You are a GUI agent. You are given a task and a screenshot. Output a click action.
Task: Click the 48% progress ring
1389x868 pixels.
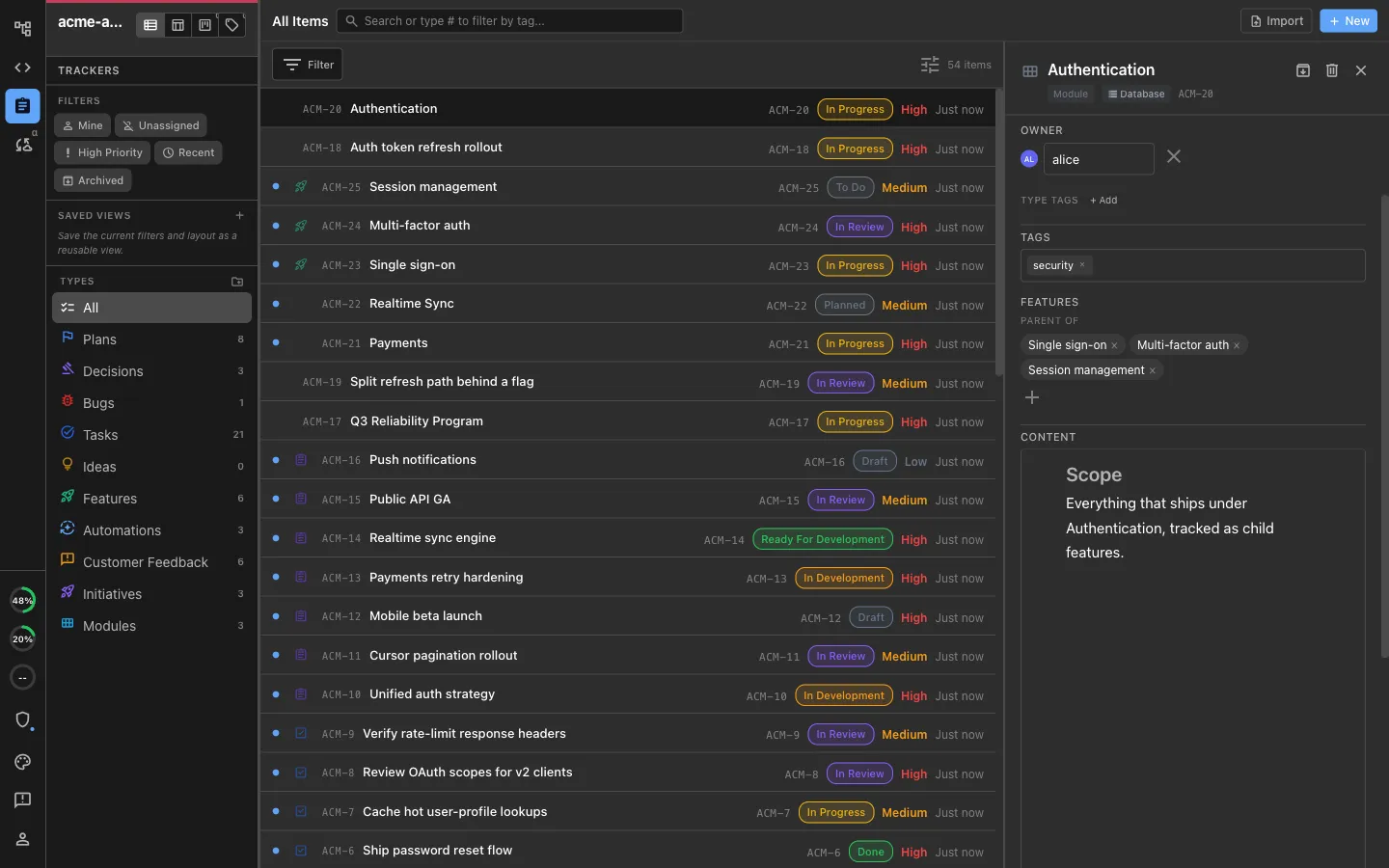coord(22,600)
